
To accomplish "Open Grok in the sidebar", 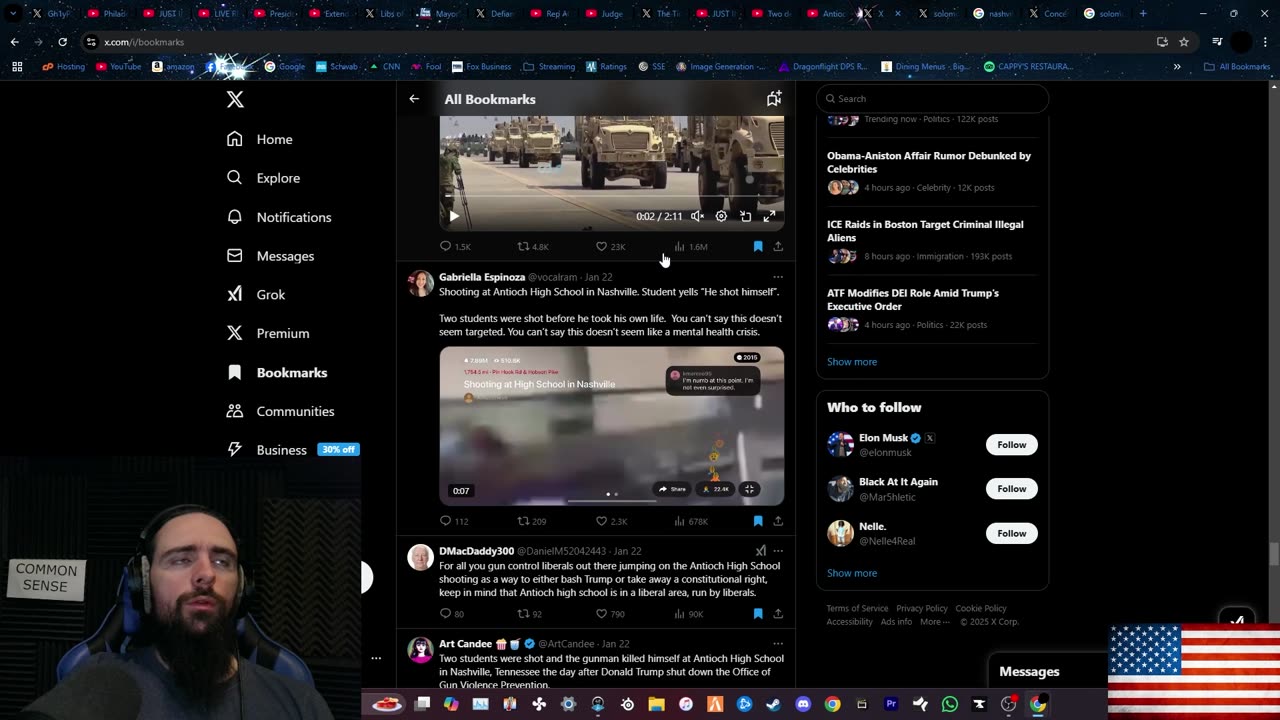I will point(256,295).
